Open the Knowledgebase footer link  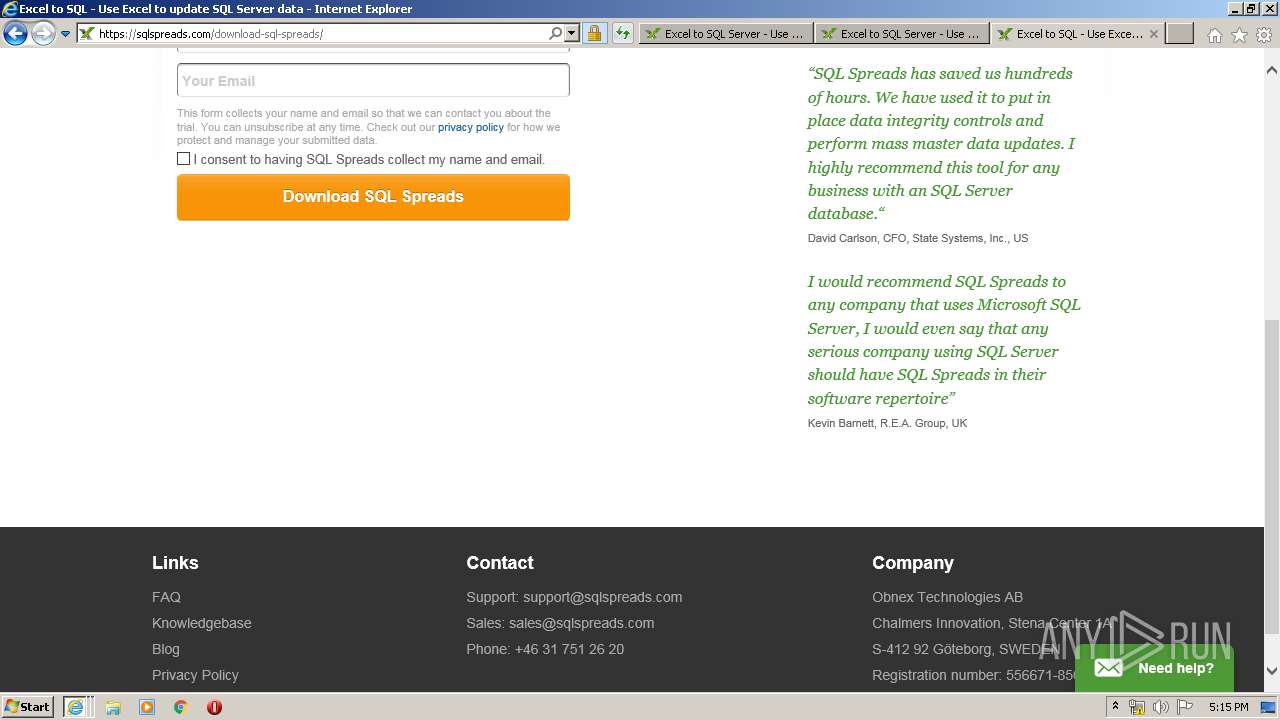coord(202,623)
